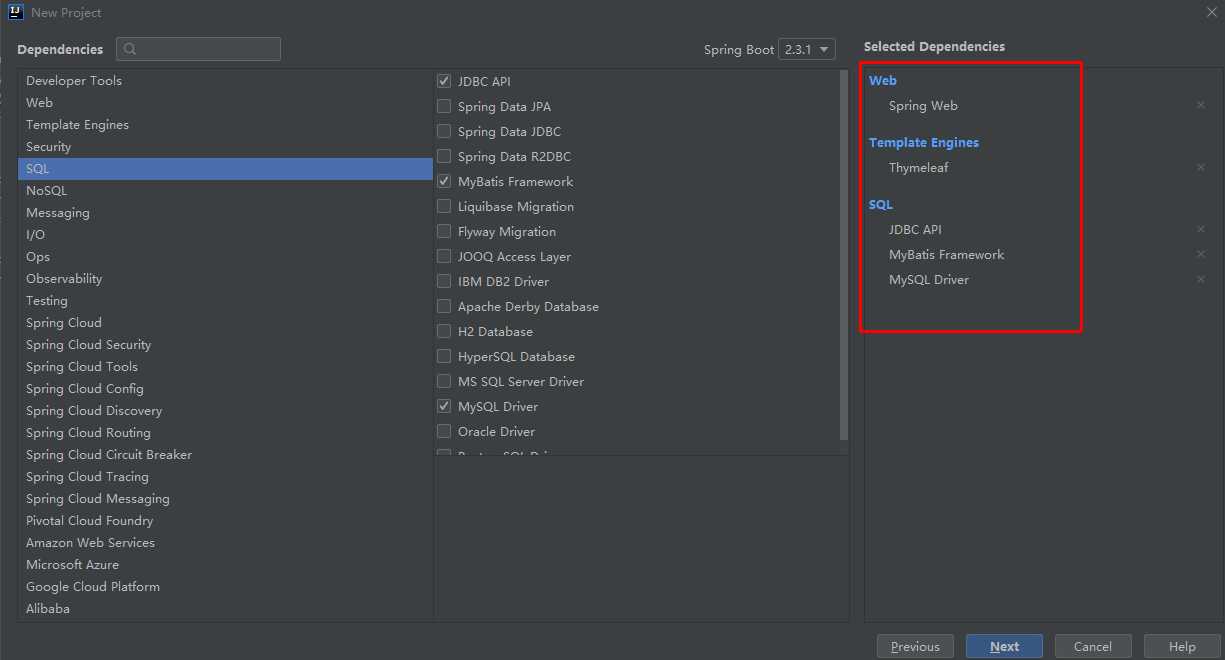The width and height of the screenshot is (1225, 660).
Task: Select Spring Cloud Discovery category
Action: pos(225,410)
